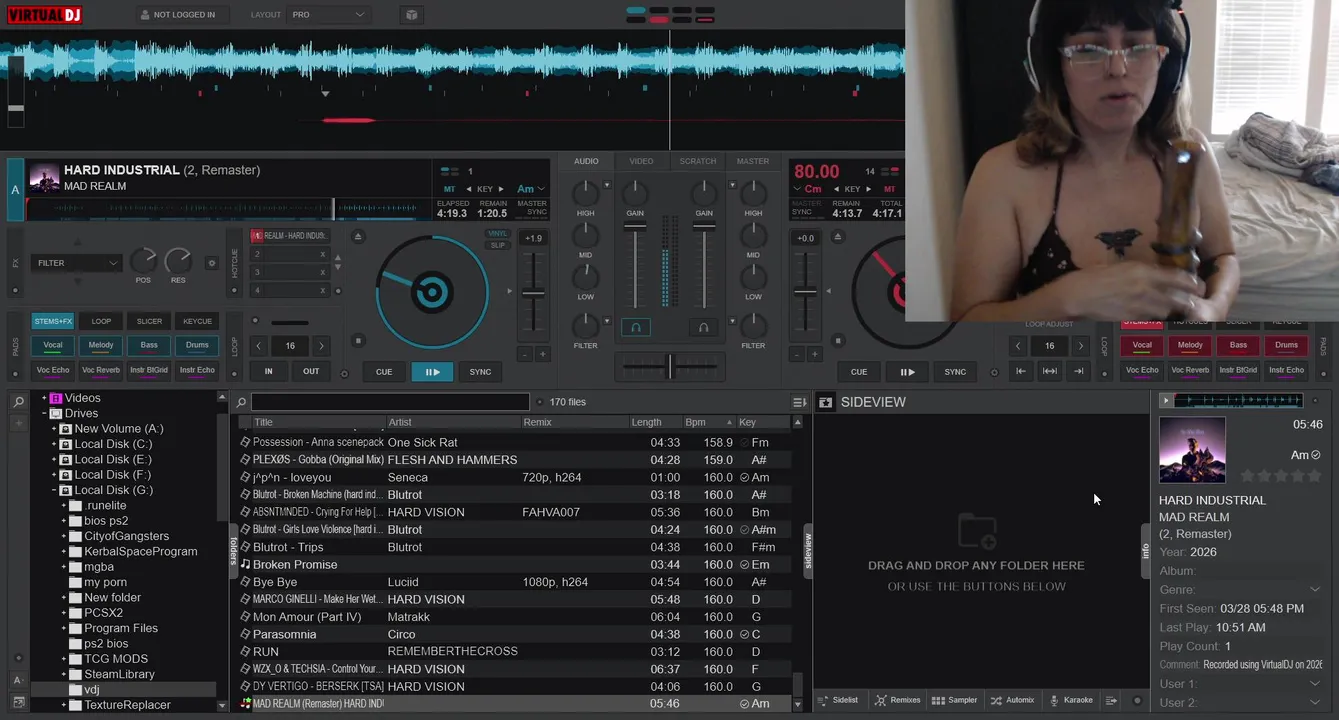The width and height of the screenshot is (1339, 720).
Task: Click the crossfader slider
Action: point(670,366)
